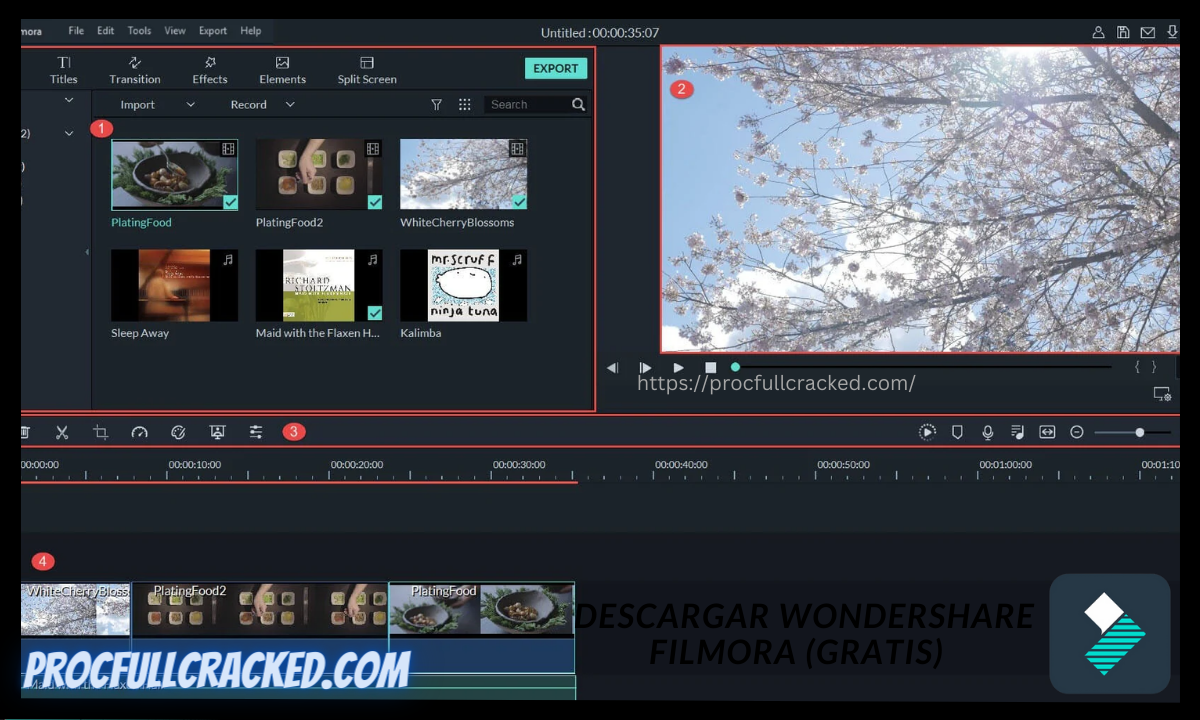The height and width of the screenshot is (720, 1200).
Task: Open the Tools menu
Action: pyautogui.click(x=139, y=31)
